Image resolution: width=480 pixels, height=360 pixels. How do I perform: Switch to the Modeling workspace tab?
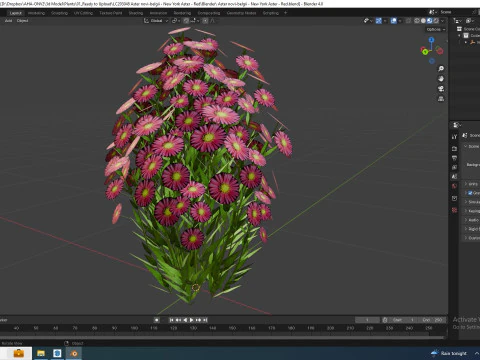pos(36,13)
